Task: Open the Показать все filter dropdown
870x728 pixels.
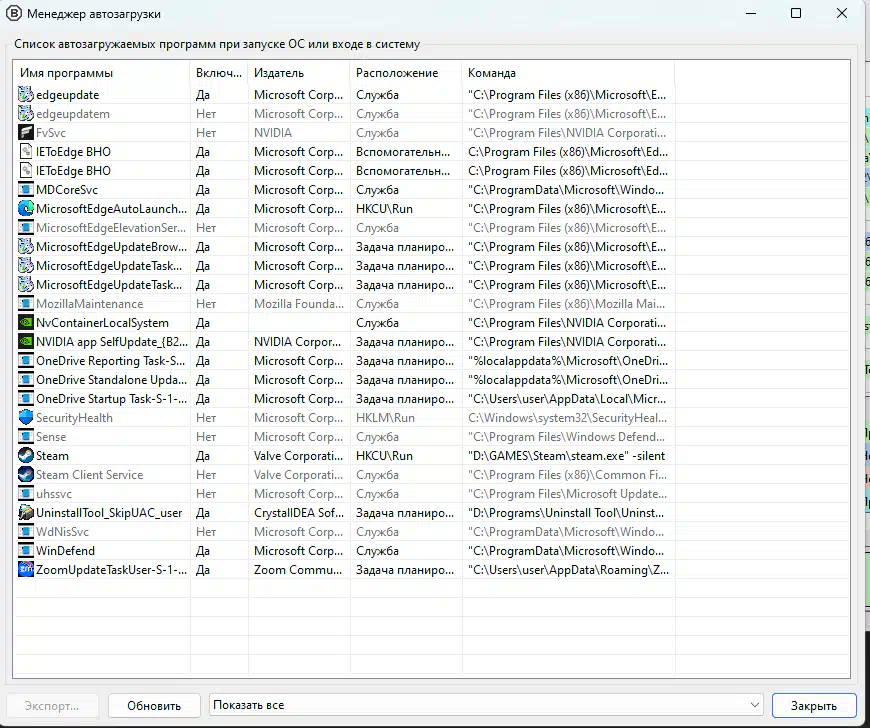Action: (x=486, y=705)
